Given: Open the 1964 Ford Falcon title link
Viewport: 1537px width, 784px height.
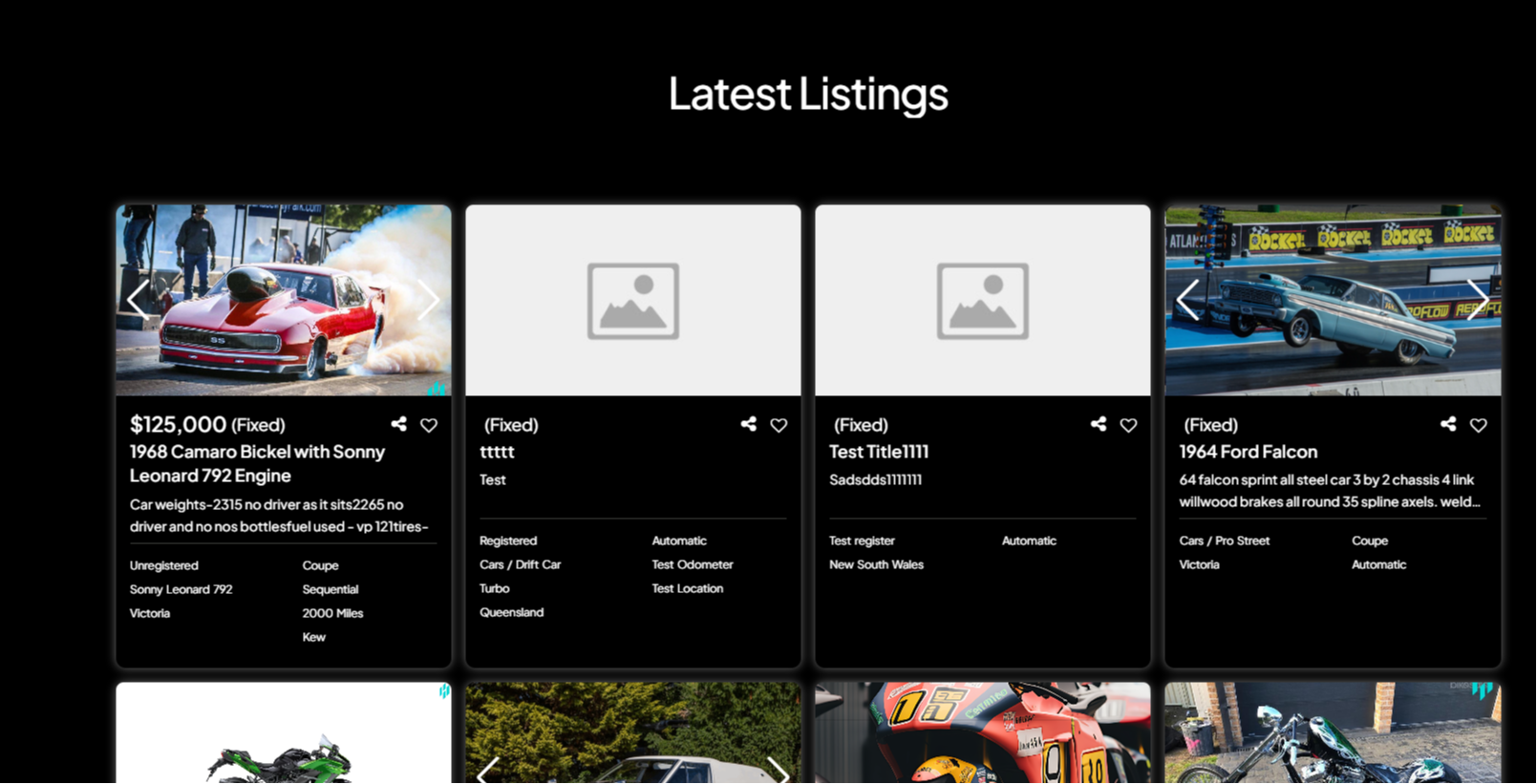Looking at the screenshot, I should [1248, 452].
